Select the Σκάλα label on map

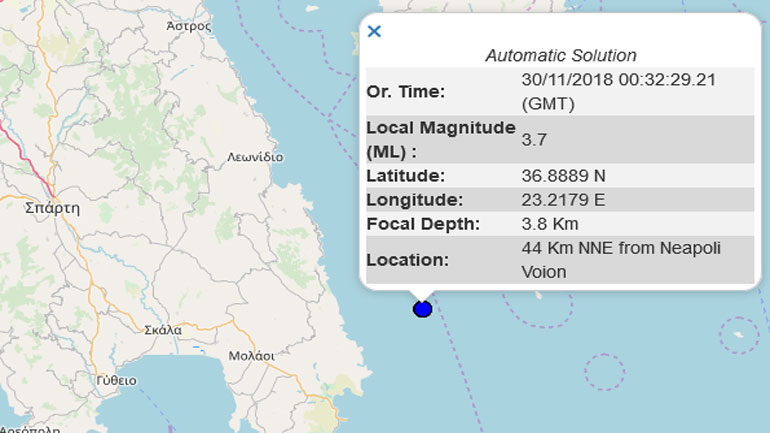click(x=162, y=328)
